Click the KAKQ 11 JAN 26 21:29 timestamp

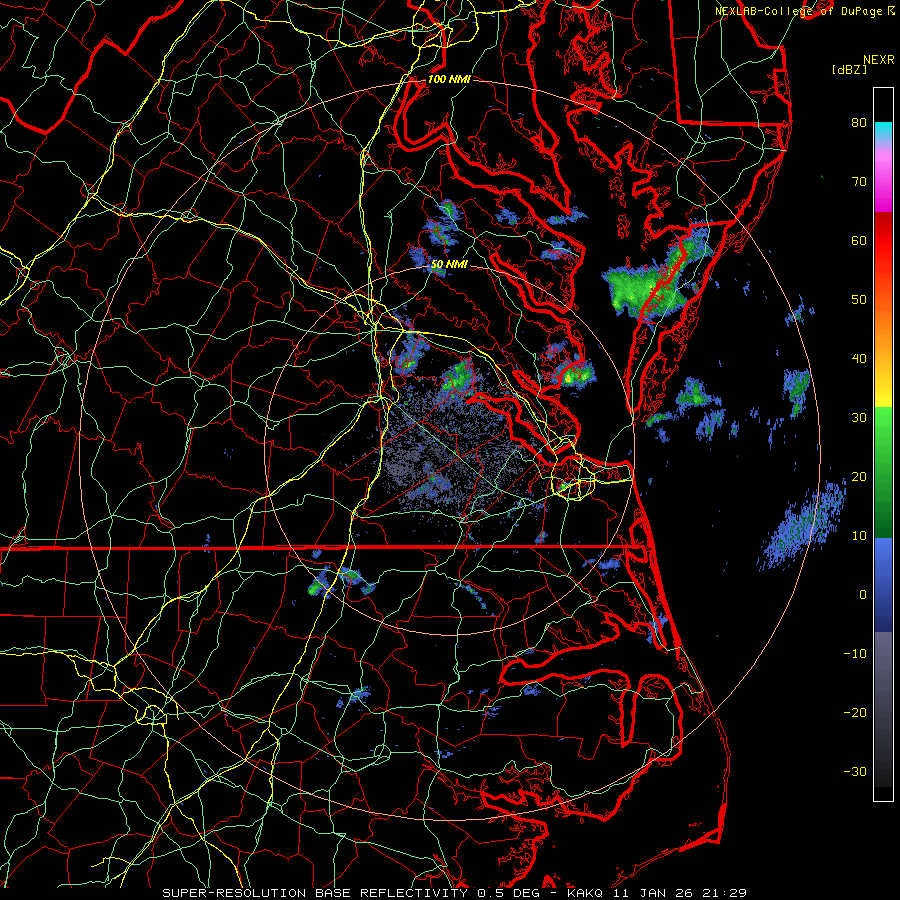coord(657,893)
